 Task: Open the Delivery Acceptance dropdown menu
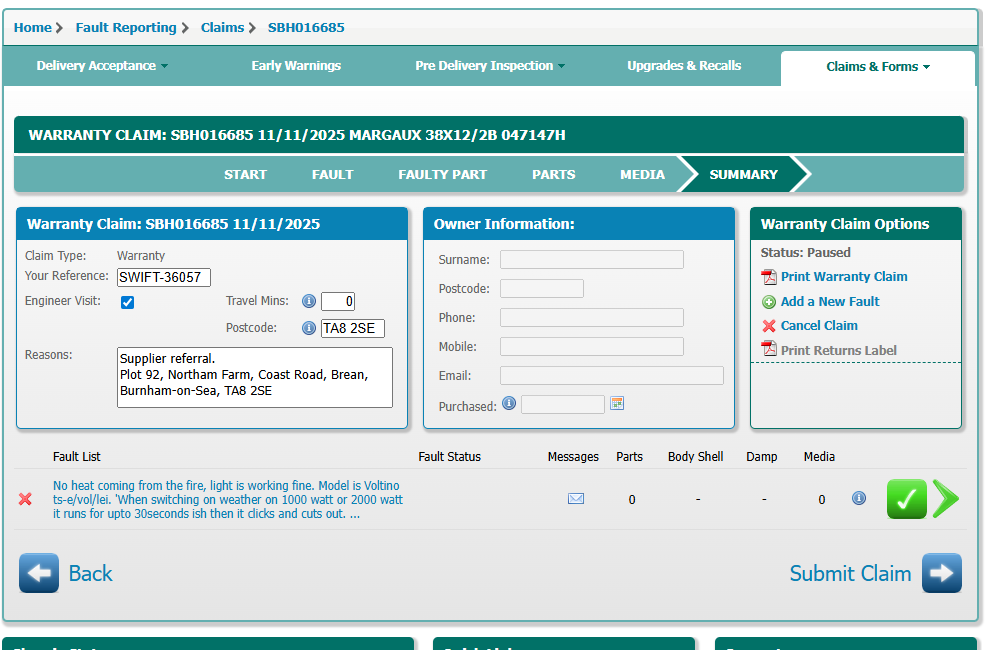(102, 66)
